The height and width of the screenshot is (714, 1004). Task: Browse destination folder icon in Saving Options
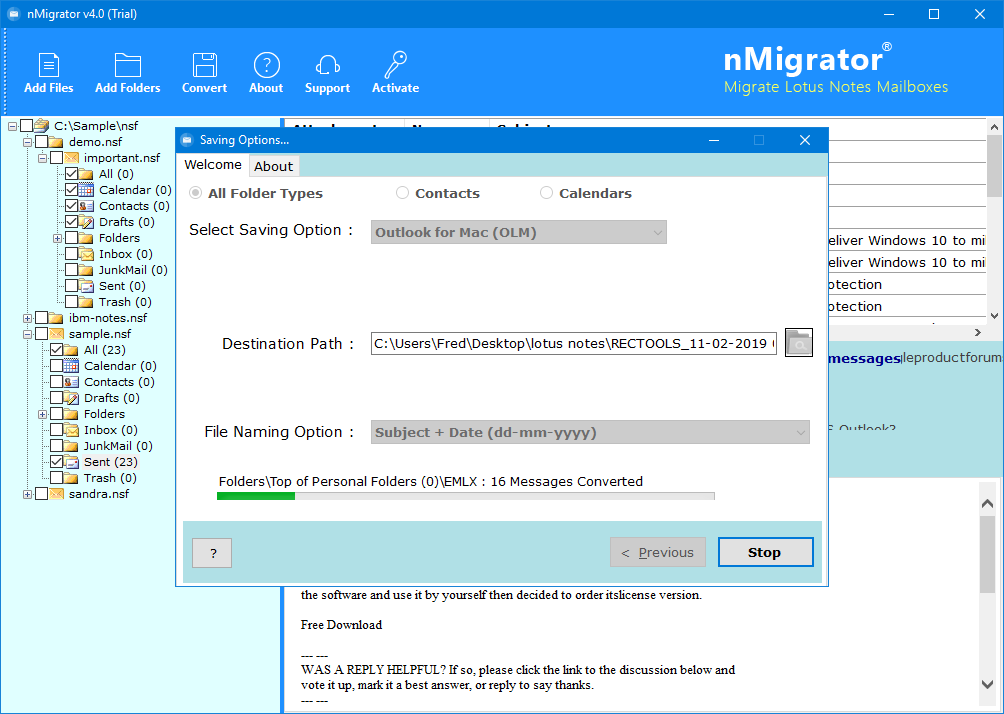[798, 343]
